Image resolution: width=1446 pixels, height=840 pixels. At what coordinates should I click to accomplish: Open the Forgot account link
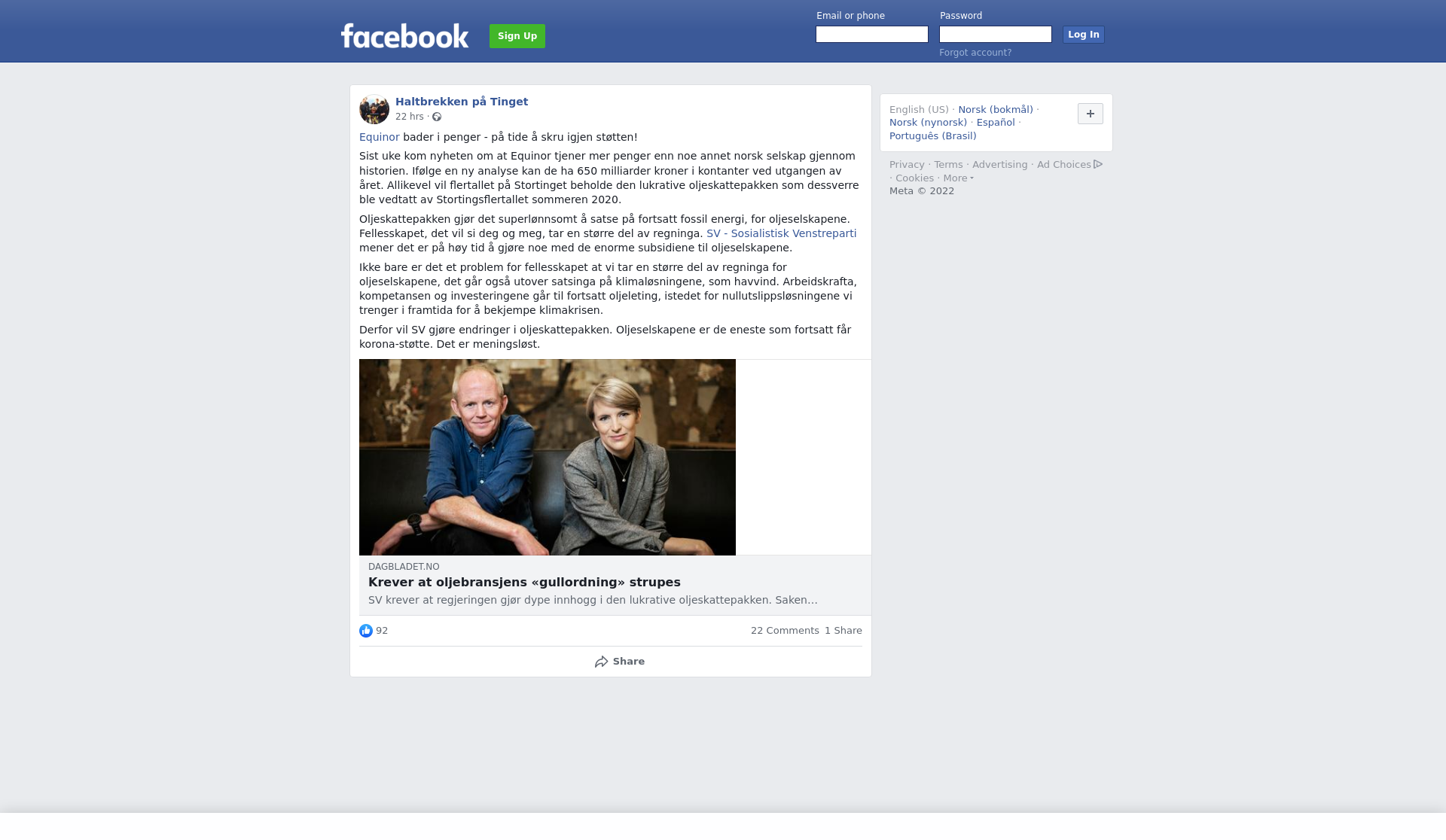(x=975, y=53)
